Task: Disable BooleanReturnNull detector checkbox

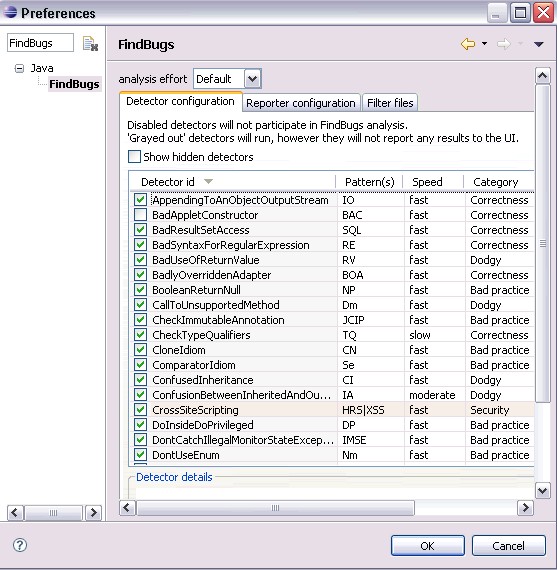Action: 140,289
